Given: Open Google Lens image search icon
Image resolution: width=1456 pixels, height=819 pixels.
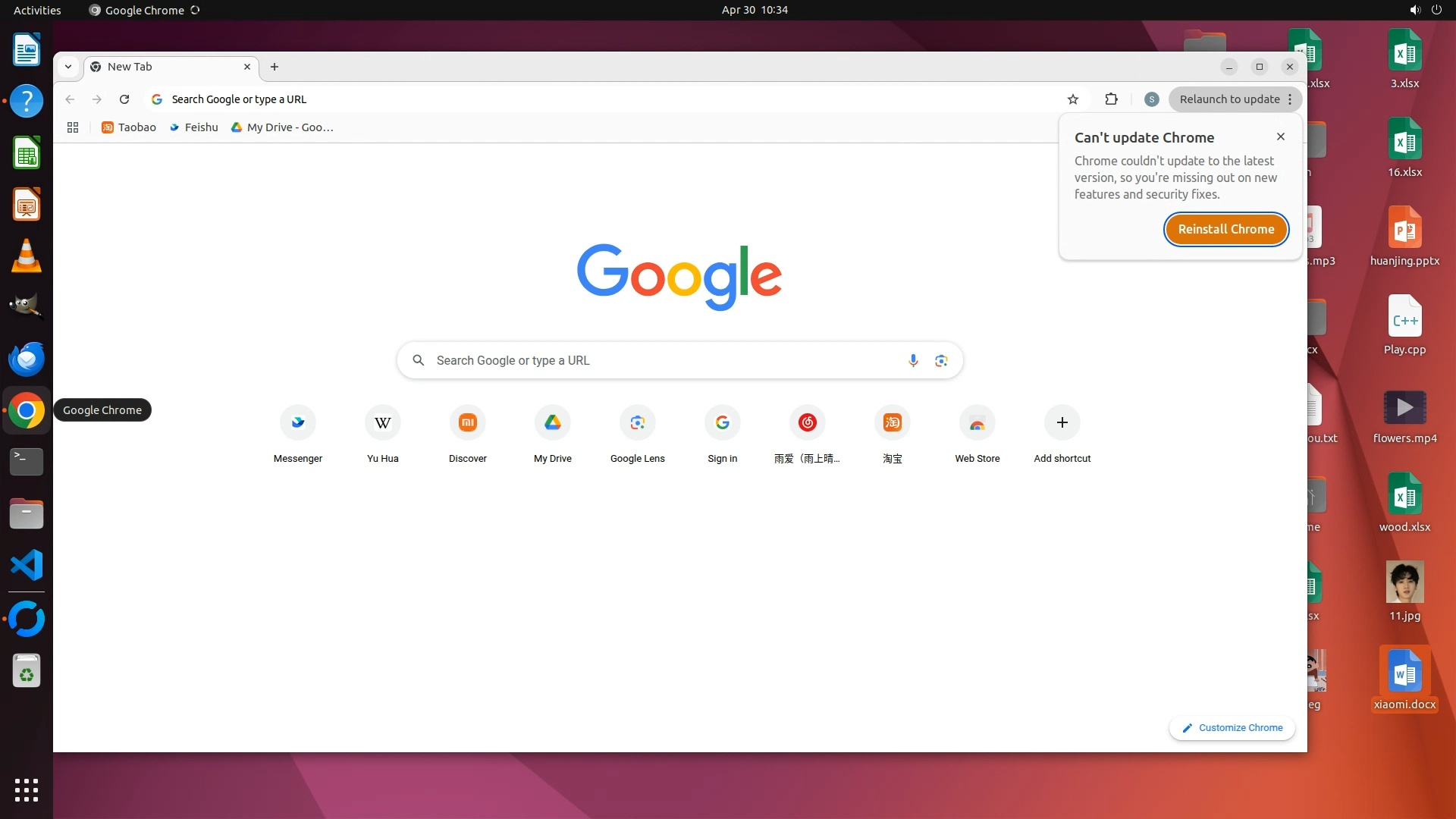Looking at the screenshot, I should point(941,360).
